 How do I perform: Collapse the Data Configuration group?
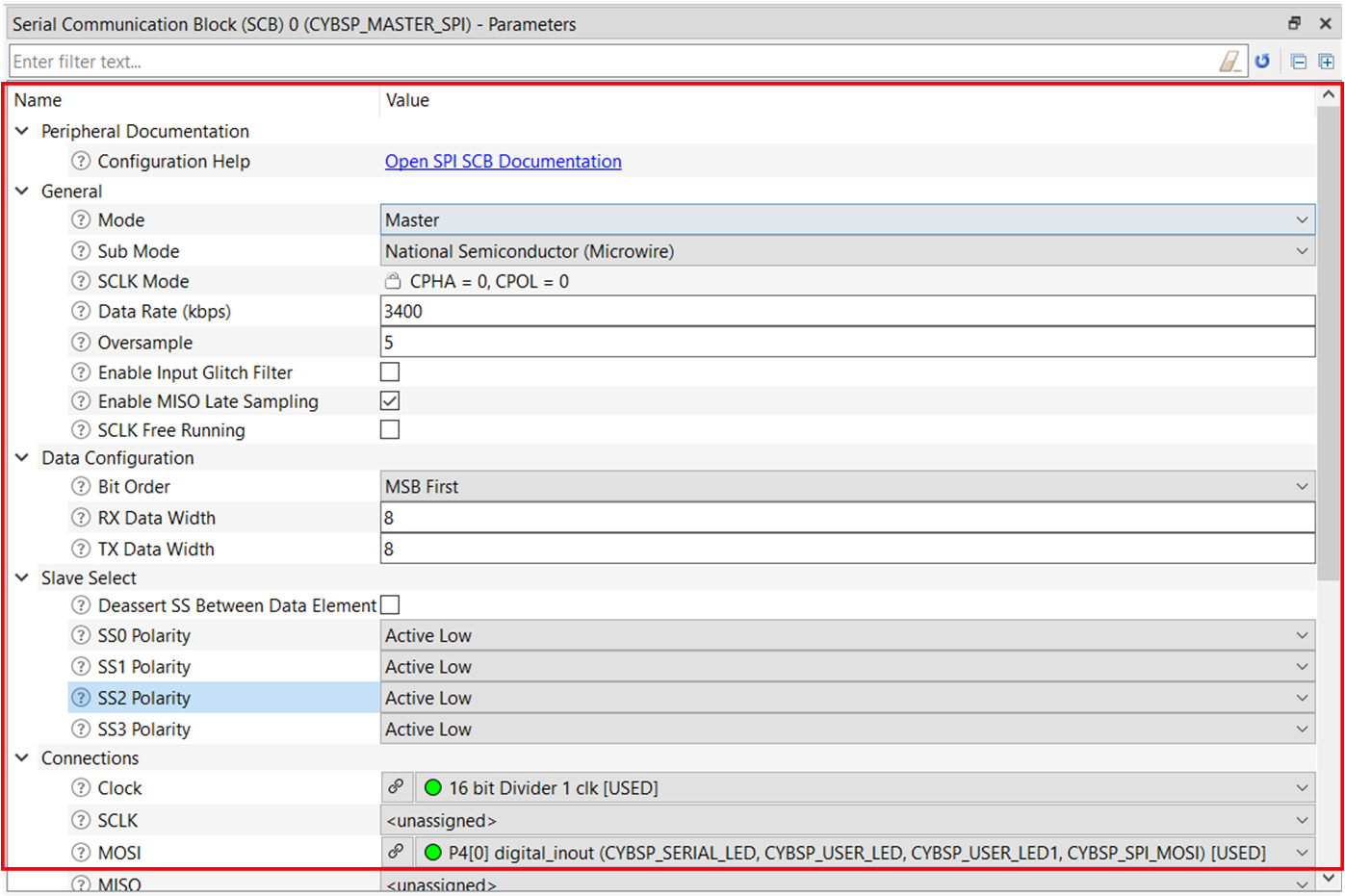pyautogui.click(x=22, y=457)
